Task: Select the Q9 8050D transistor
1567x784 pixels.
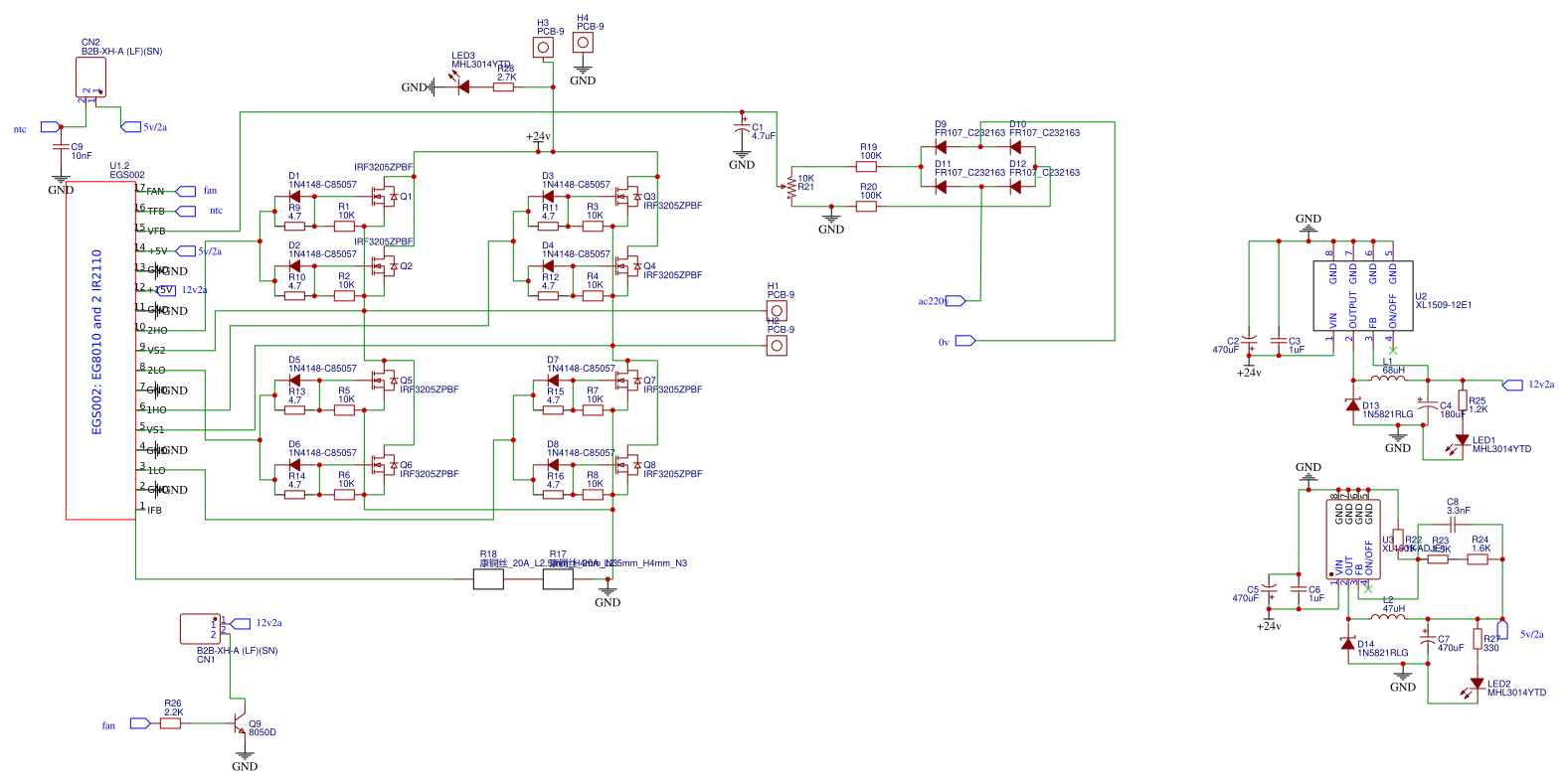Action: [240, 723]
